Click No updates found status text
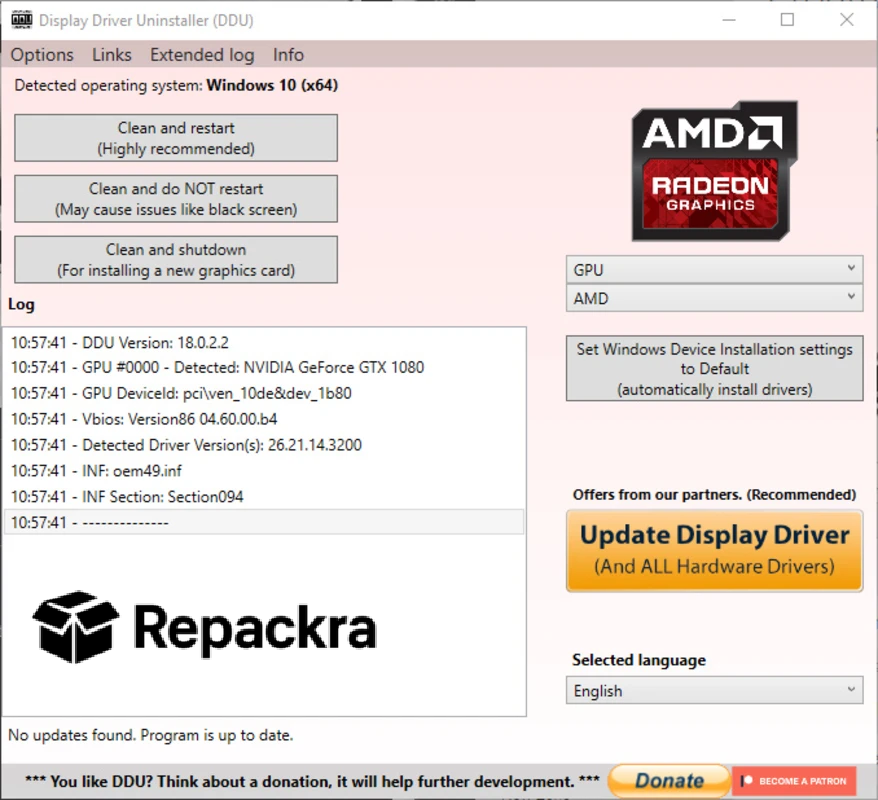 151,735
